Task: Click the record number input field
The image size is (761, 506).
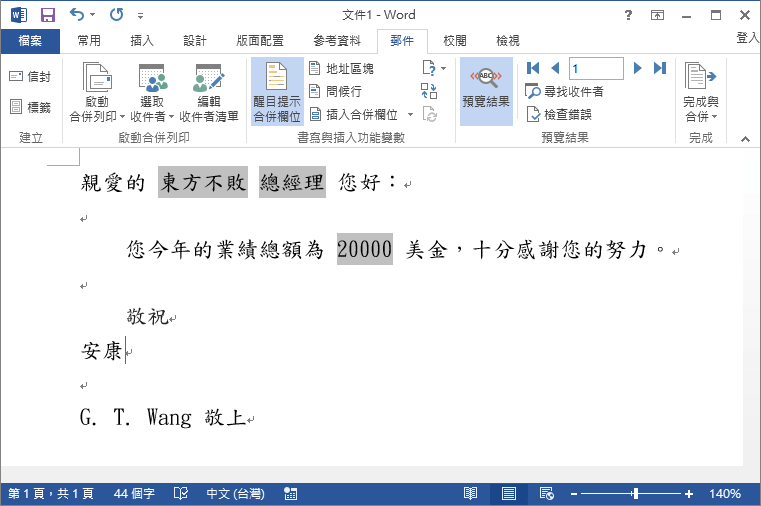Action: [x=596, y=68]
